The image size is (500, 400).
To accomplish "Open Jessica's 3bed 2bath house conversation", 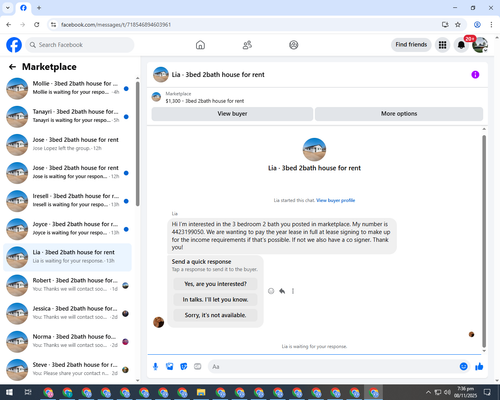I will [67, 314].
